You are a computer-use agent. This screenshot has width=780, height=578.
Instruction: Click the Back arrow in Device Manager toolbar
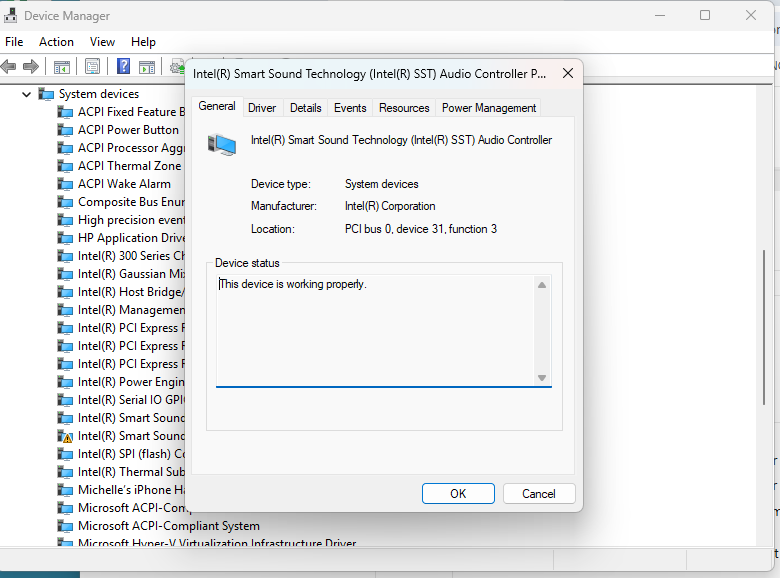[8, 66]
